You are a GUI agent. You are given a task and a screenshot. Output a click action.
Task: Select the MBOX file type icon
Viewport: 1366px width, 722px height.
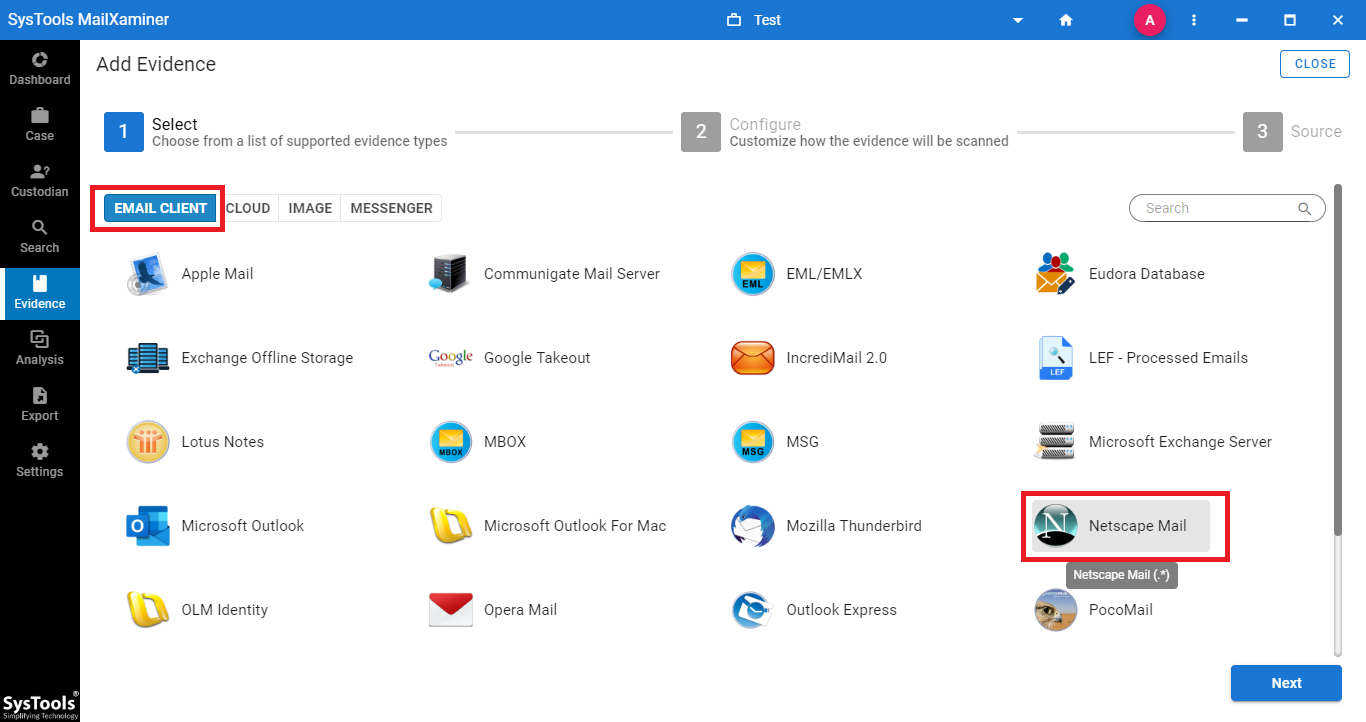(450, 442)
